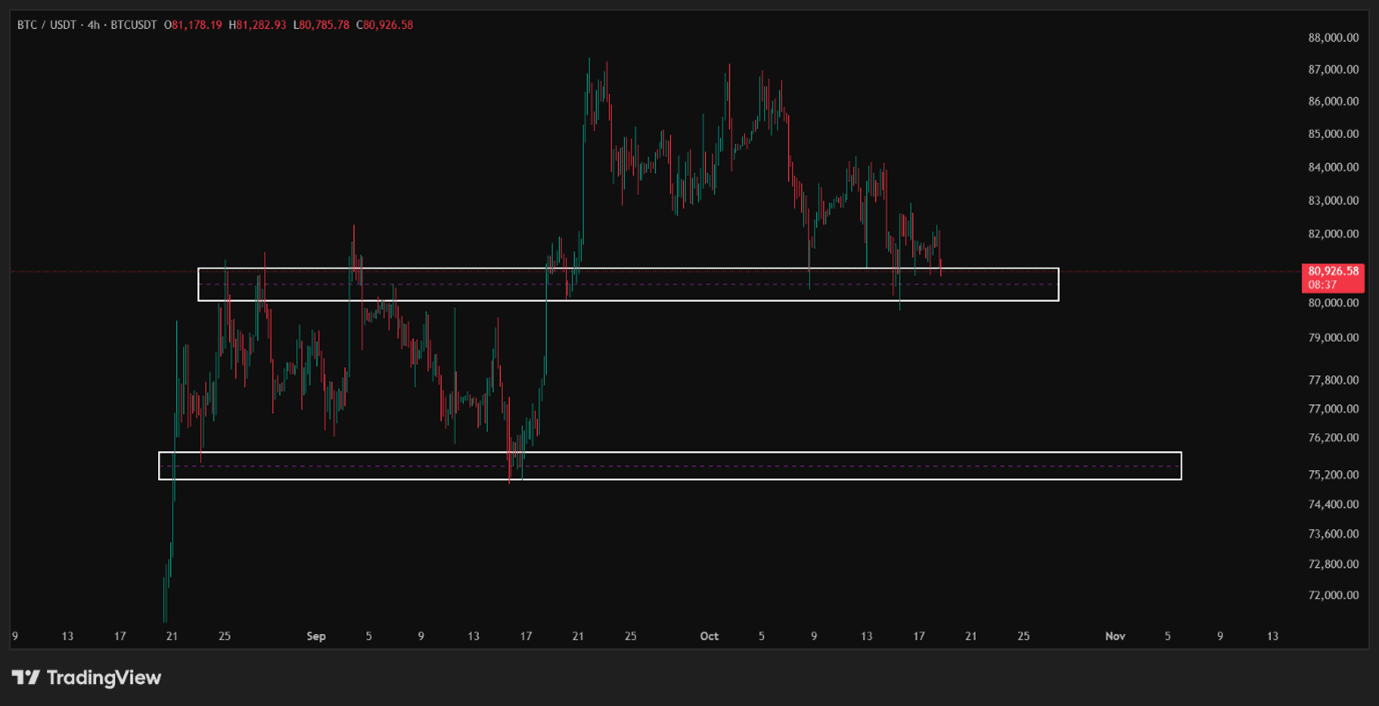Click the Sep label on the time axis
Viewport: 1379px width, 706px height.
(316, 636)
